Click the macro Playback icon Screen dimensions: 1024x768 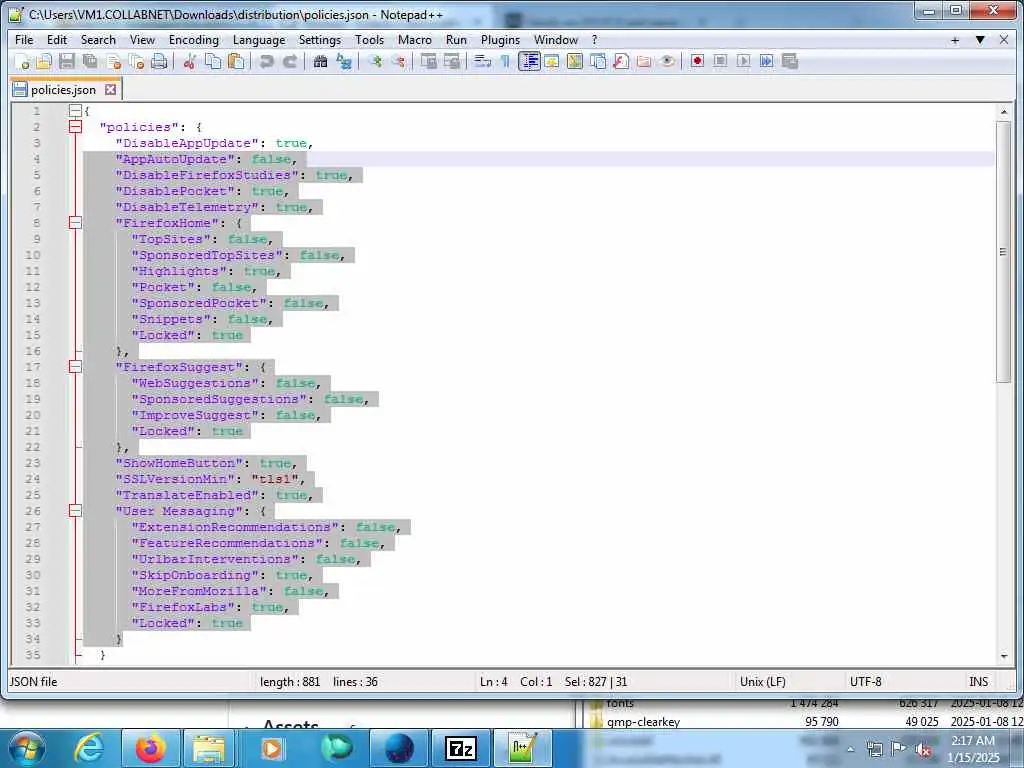click(x=743, y=61)
